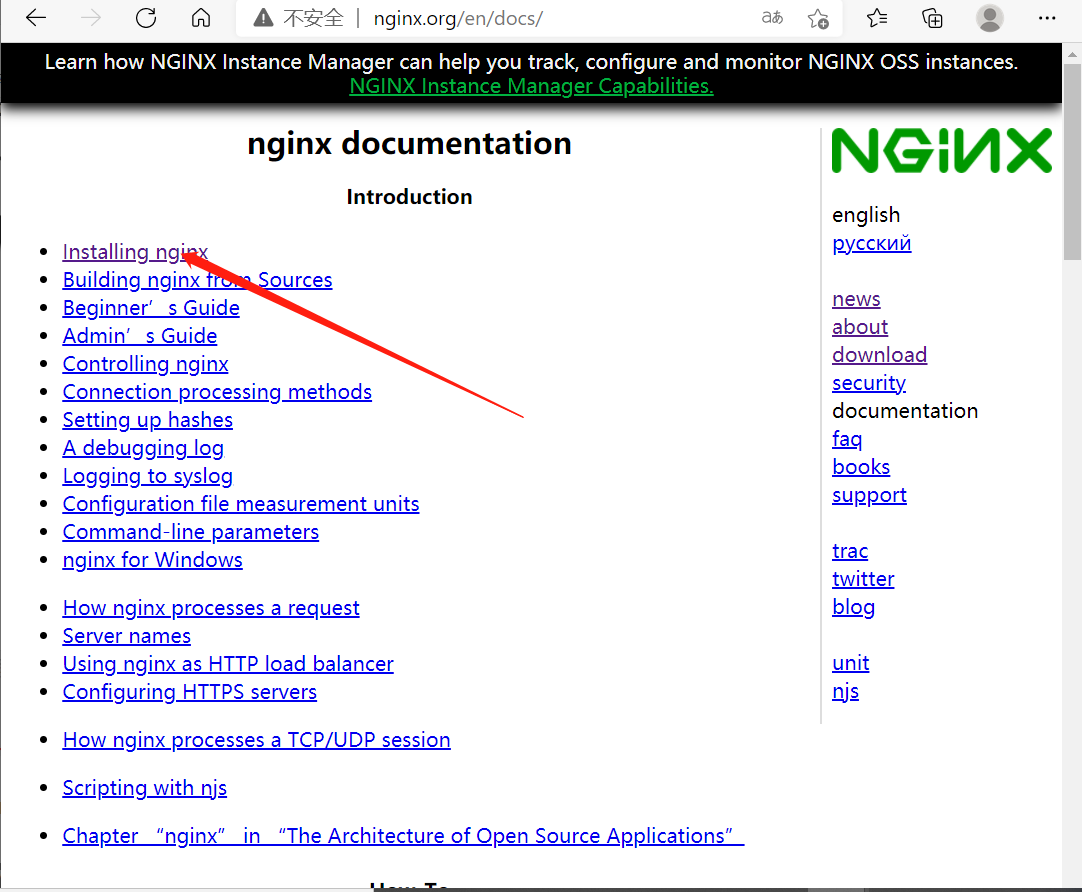Go to the nginx download page

[x=879, y=354]
